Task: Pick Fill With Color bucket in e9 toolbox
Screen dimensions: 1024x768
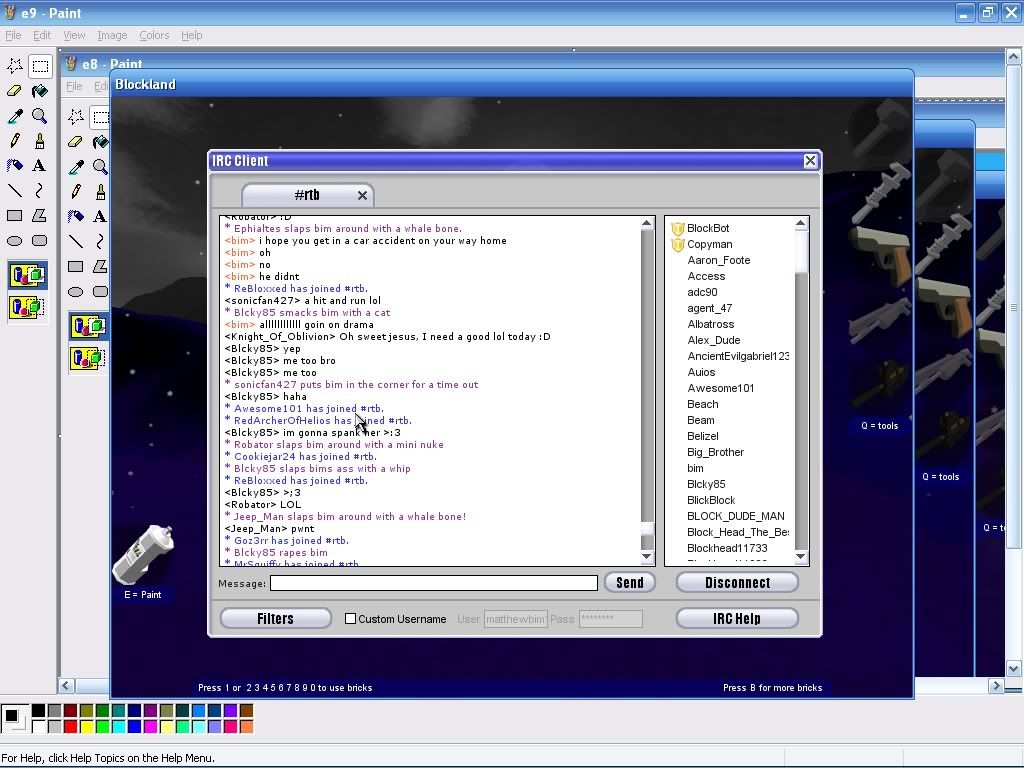Action: pyautogui.click(x=40, y=91)
